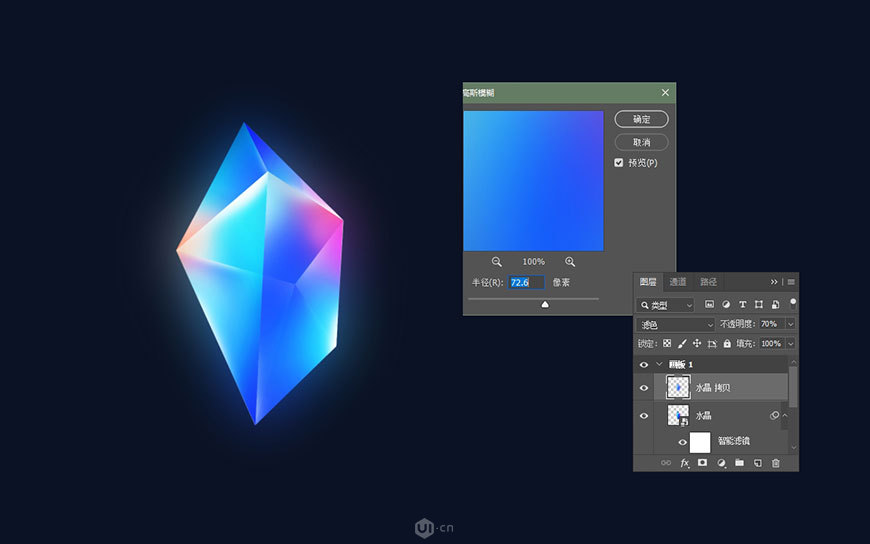Collapse the 画板 1 artboard group
The image size is (870, 544).
[659, 365]
